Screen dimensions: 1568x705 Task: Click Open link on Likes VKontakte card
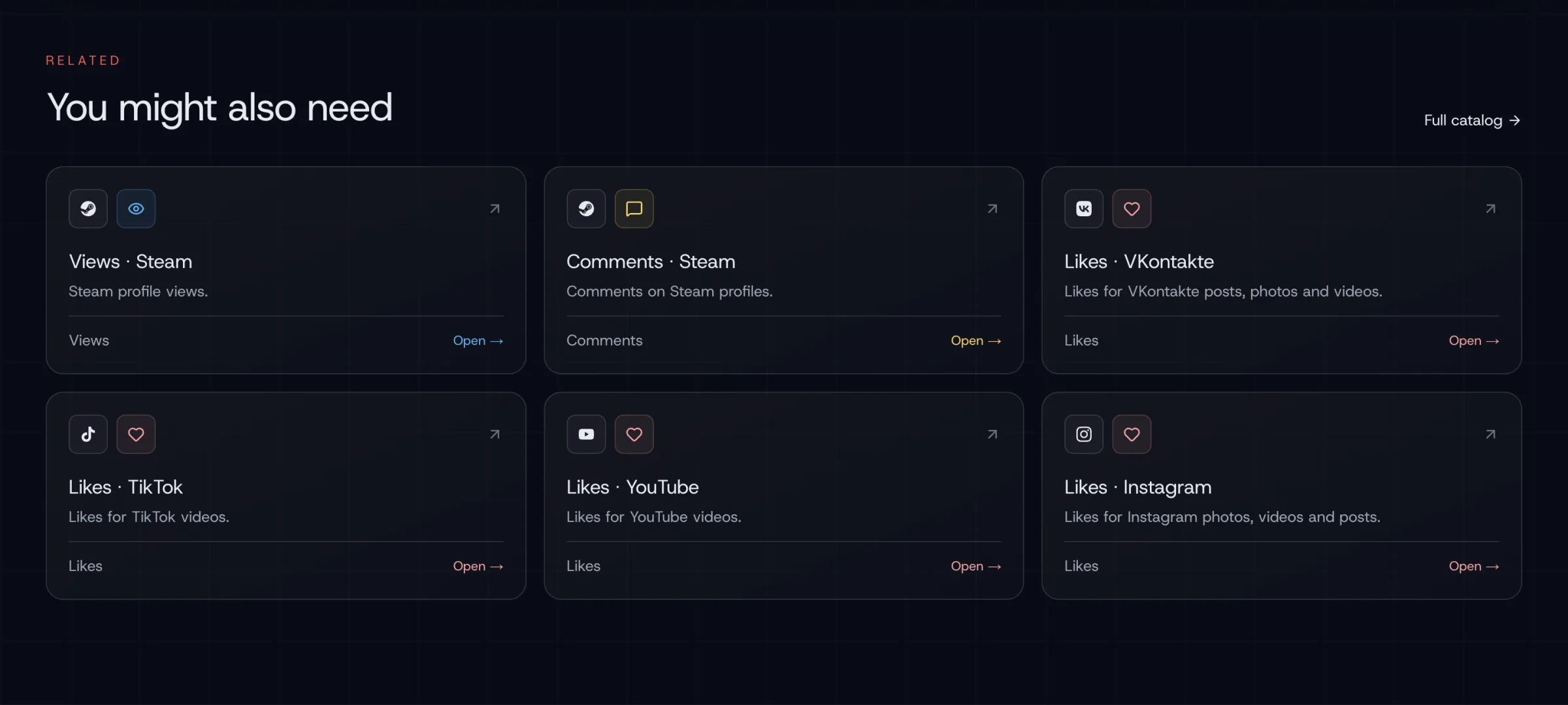1473,340
